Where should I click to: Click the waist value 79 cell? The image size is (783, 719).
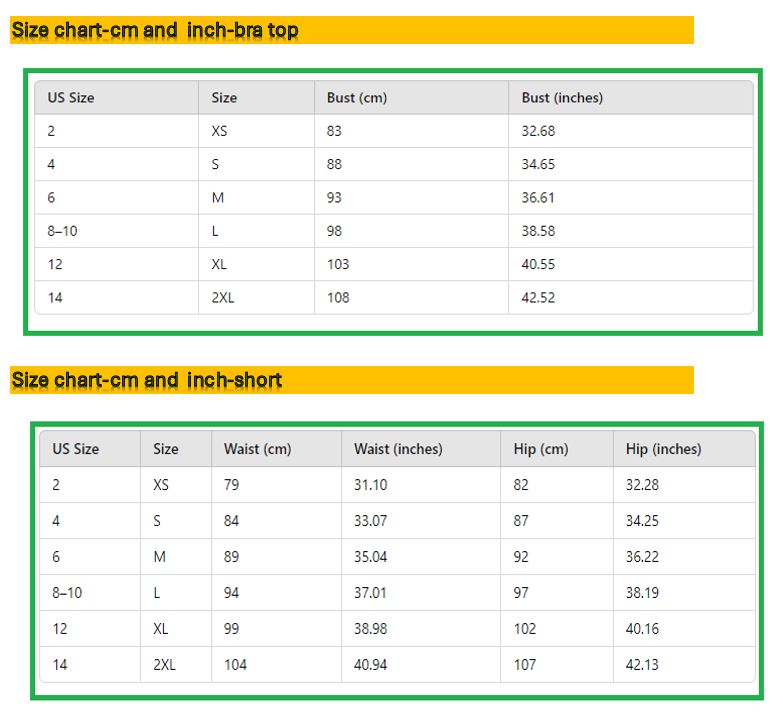(x=232, y=485)
